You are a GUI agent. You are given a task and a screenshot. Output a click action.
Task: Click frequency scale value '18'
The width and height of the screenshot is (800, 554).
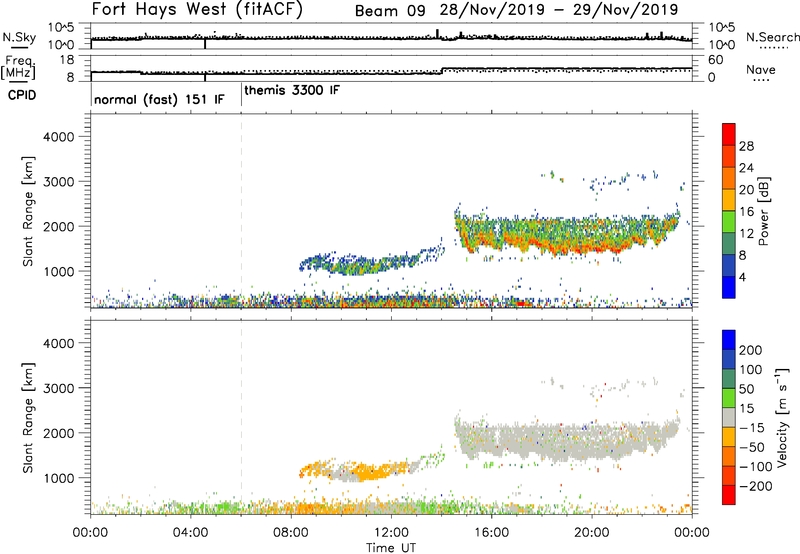[67, 60]
